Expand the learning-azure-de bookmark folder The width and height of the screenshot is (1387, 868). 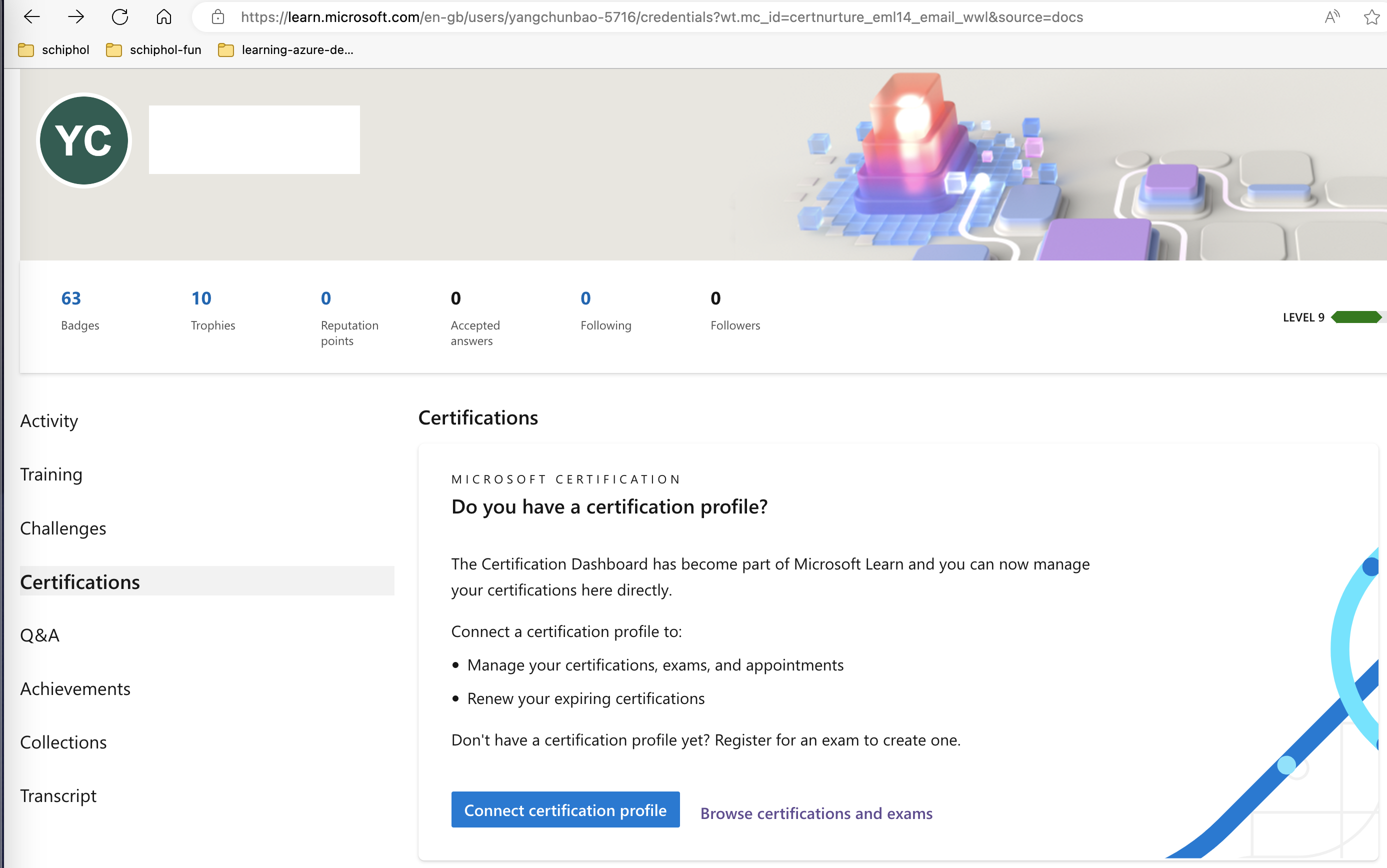pyautogui.click(x=285, y=50)
